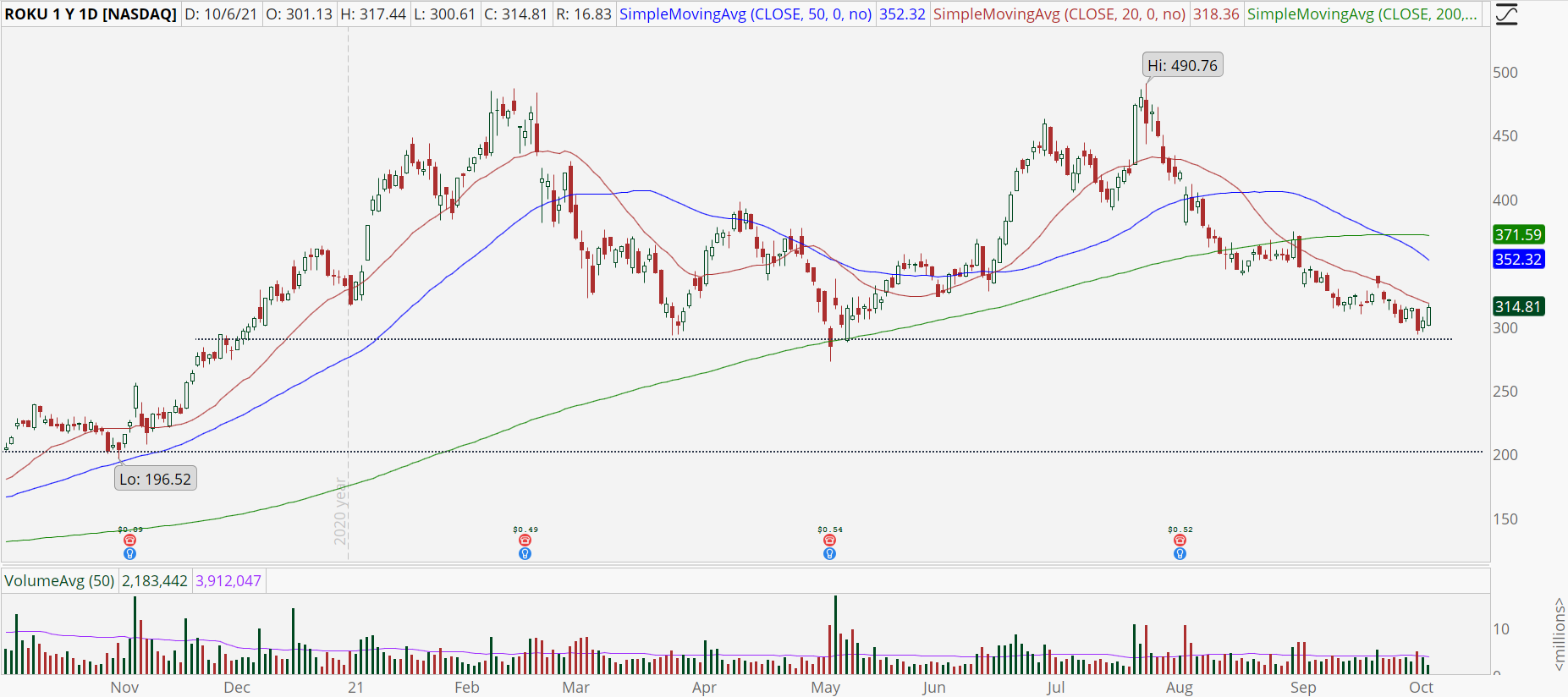
Task: Click the blue 352.32 price axis tag
Action: tap(1518, 259)
